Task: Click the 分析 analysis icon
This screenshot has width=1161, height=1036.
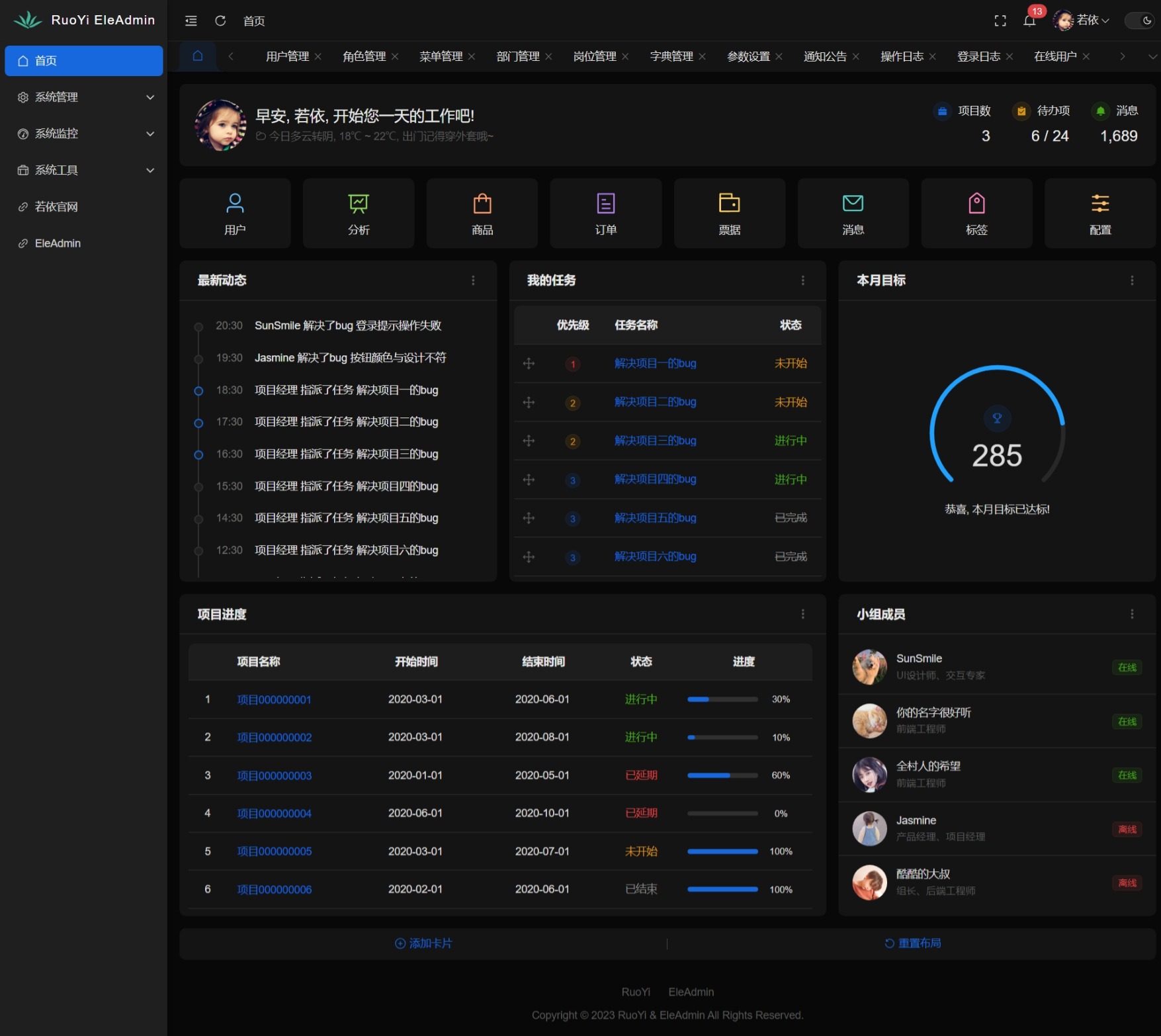Action: tap(358, 213)
